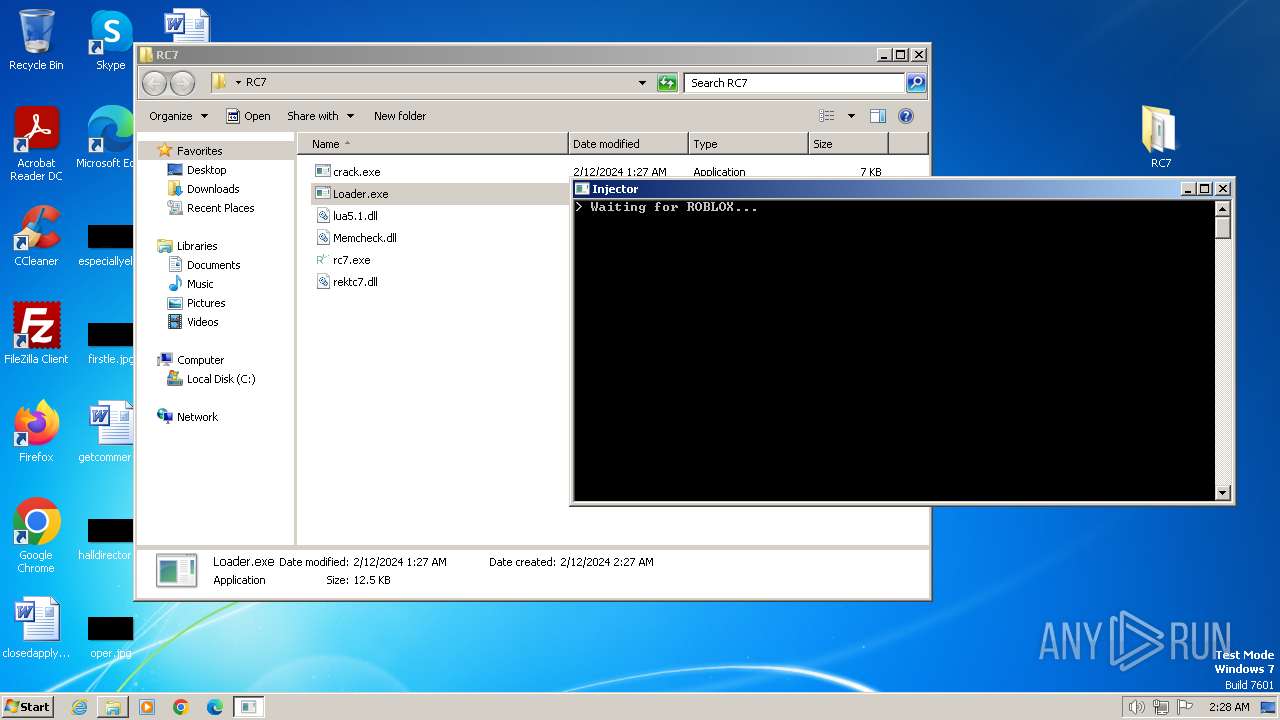Open Internet Explorer from taskbar
This screenshot has height=720, width=1280.
79,707
